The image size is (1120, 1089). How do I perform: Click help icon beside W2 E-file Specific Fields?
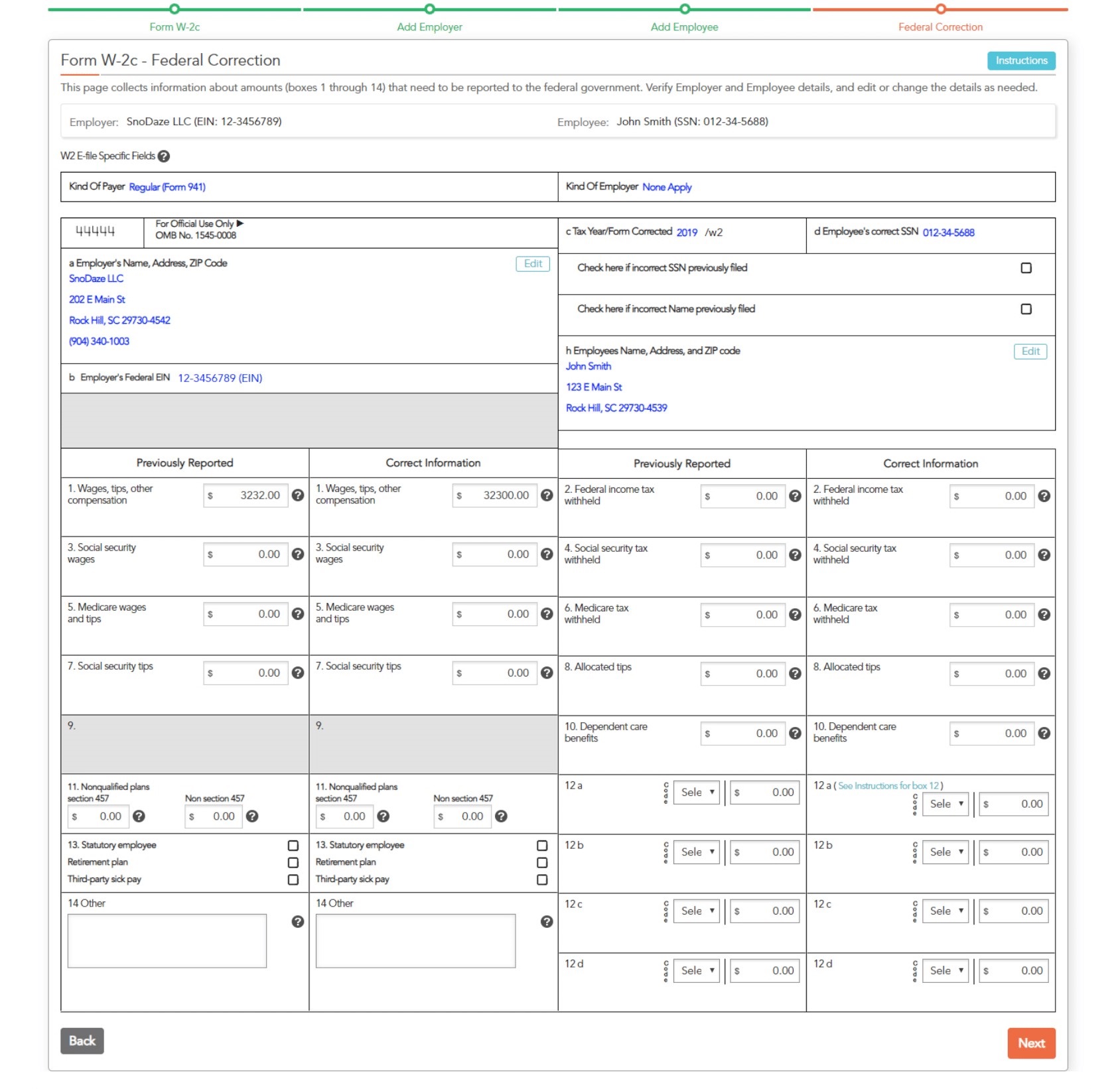164,157
